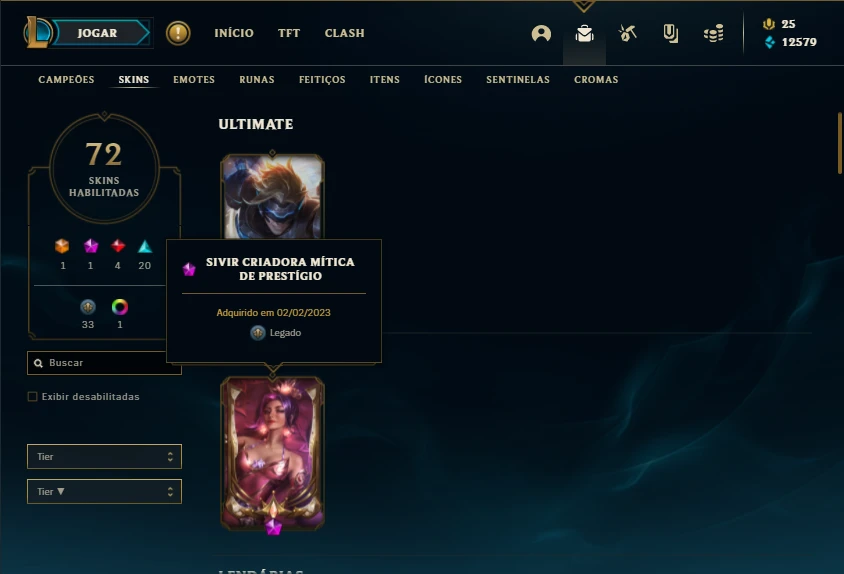This screenshot has height=574, width=844.
Task: Click the Buscar search field
Action: point(104,363)
